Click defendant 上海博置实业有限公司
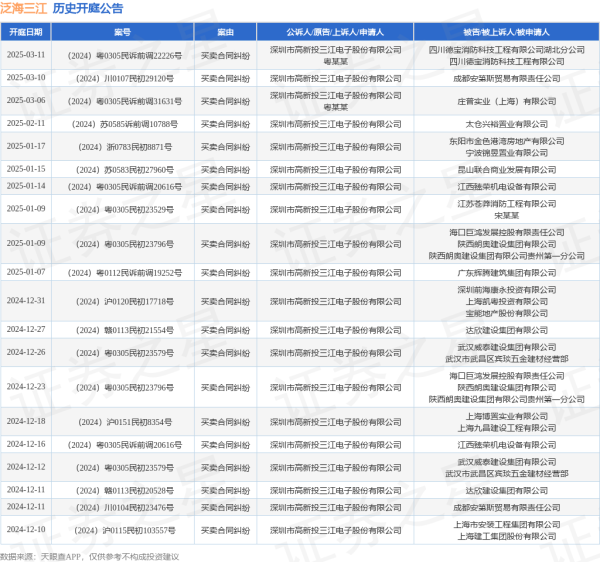 point(506,416)
